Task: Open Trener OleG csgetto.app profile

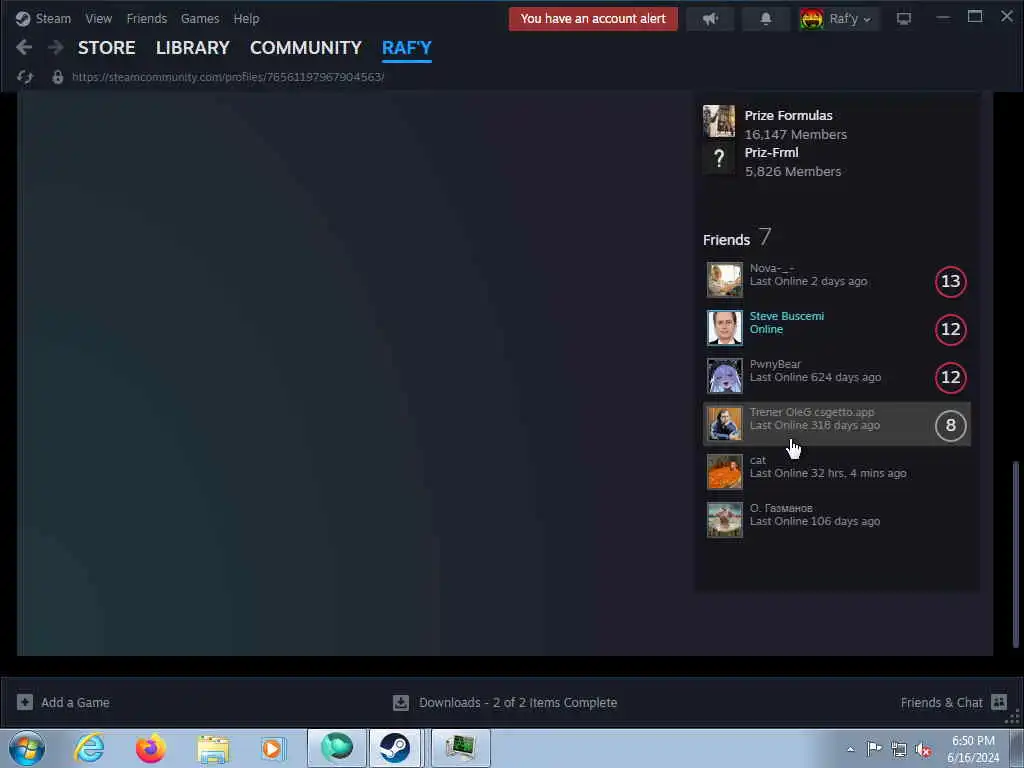Action: [x=812, y=412]
